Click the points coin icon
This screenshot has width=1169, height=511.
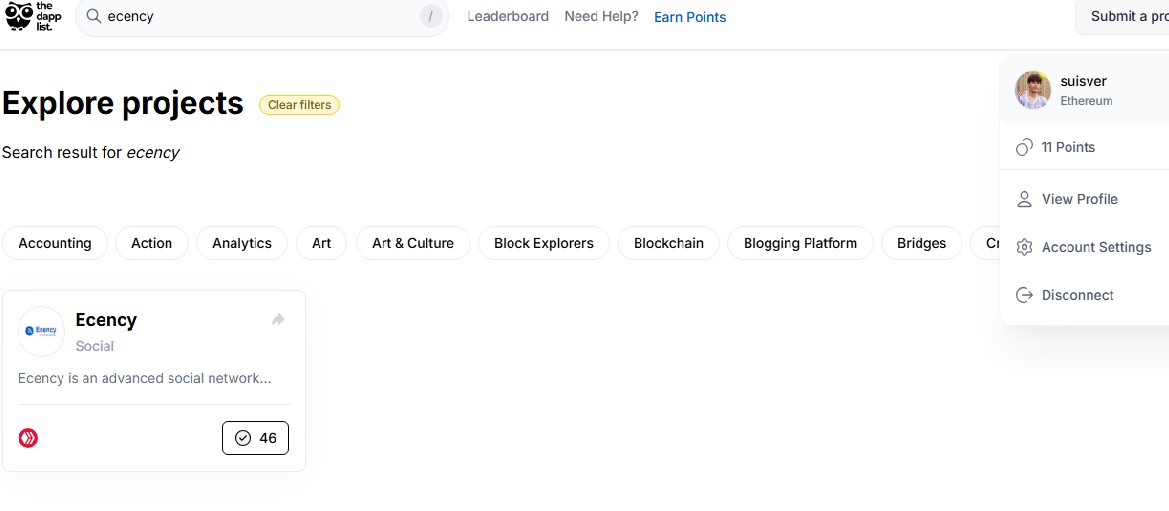(1024, 147)
